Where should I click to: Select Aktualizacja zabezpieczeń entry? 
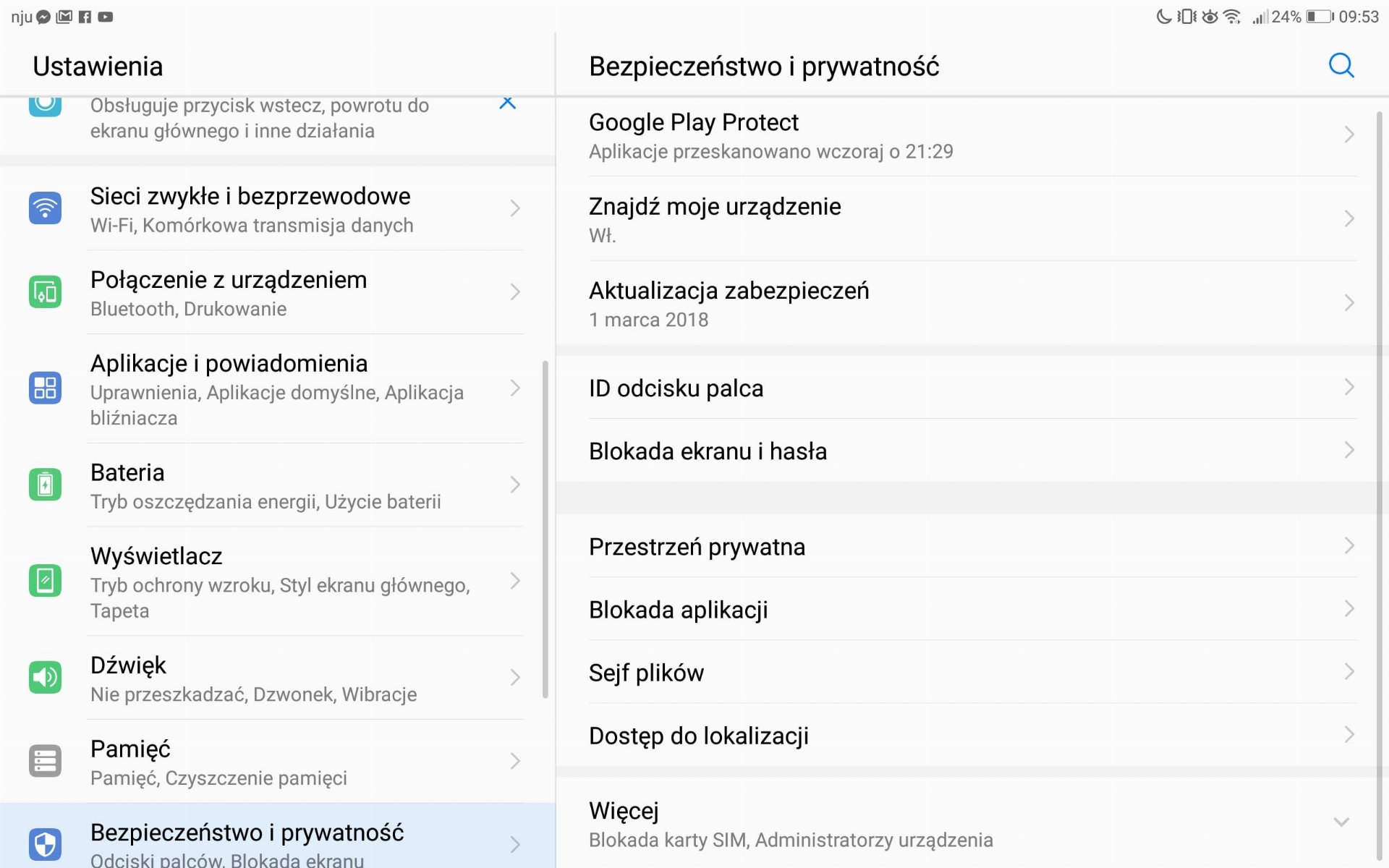(972, 303)
